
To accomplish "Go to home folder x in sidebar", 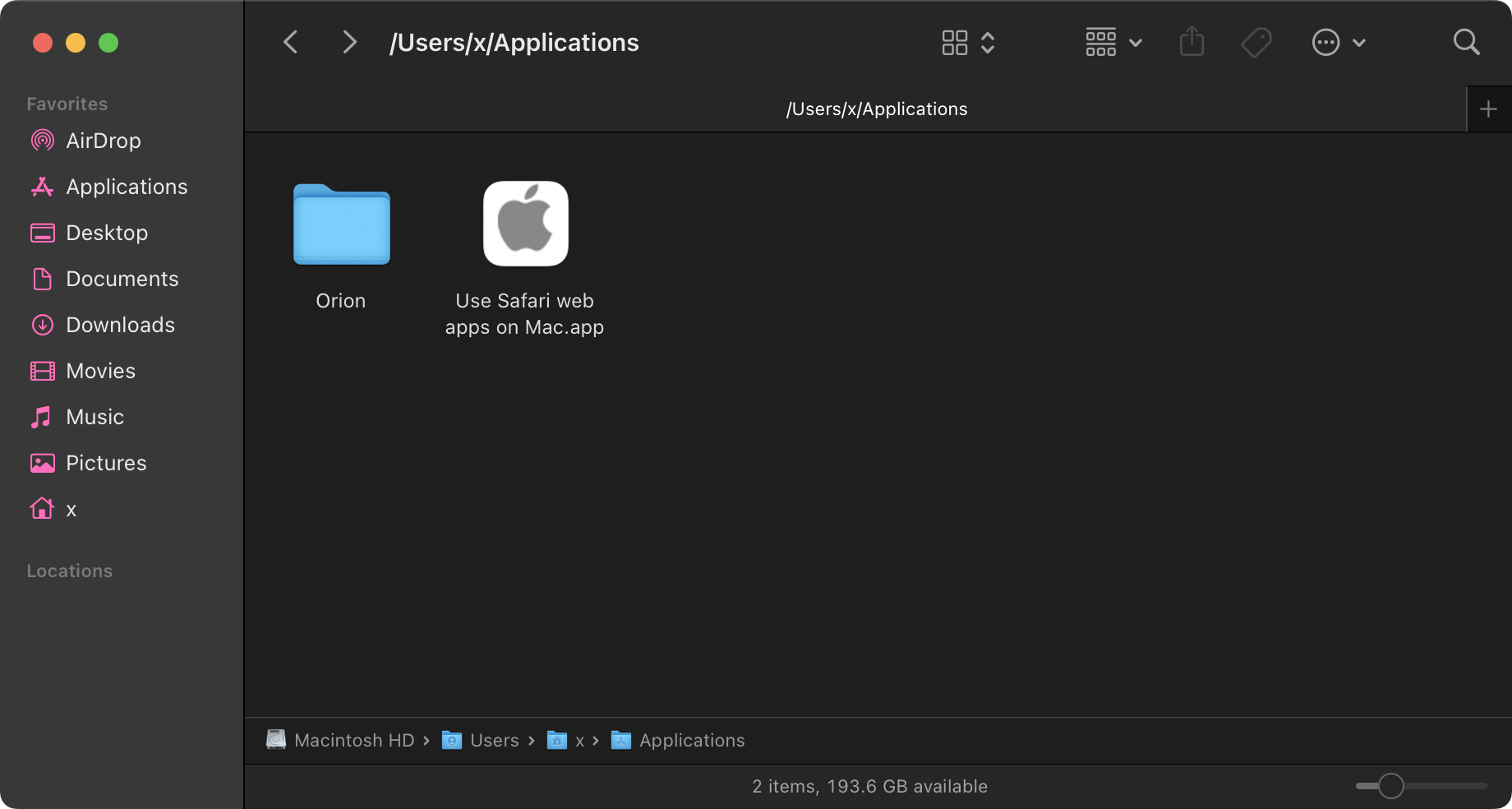I will click(71, 509).
